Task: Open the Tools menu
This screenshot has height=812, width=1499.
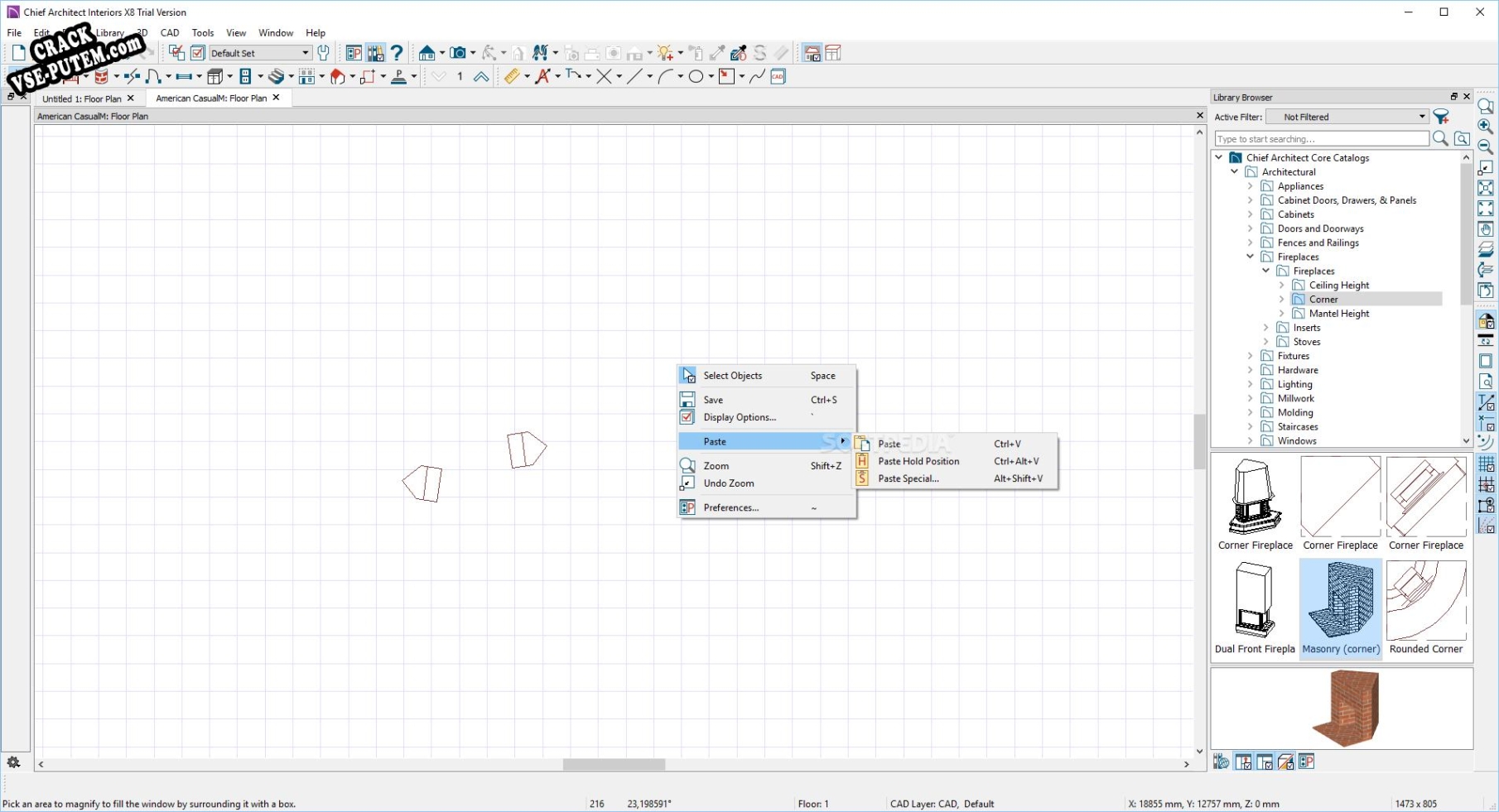Action: (x=203, y=33)
